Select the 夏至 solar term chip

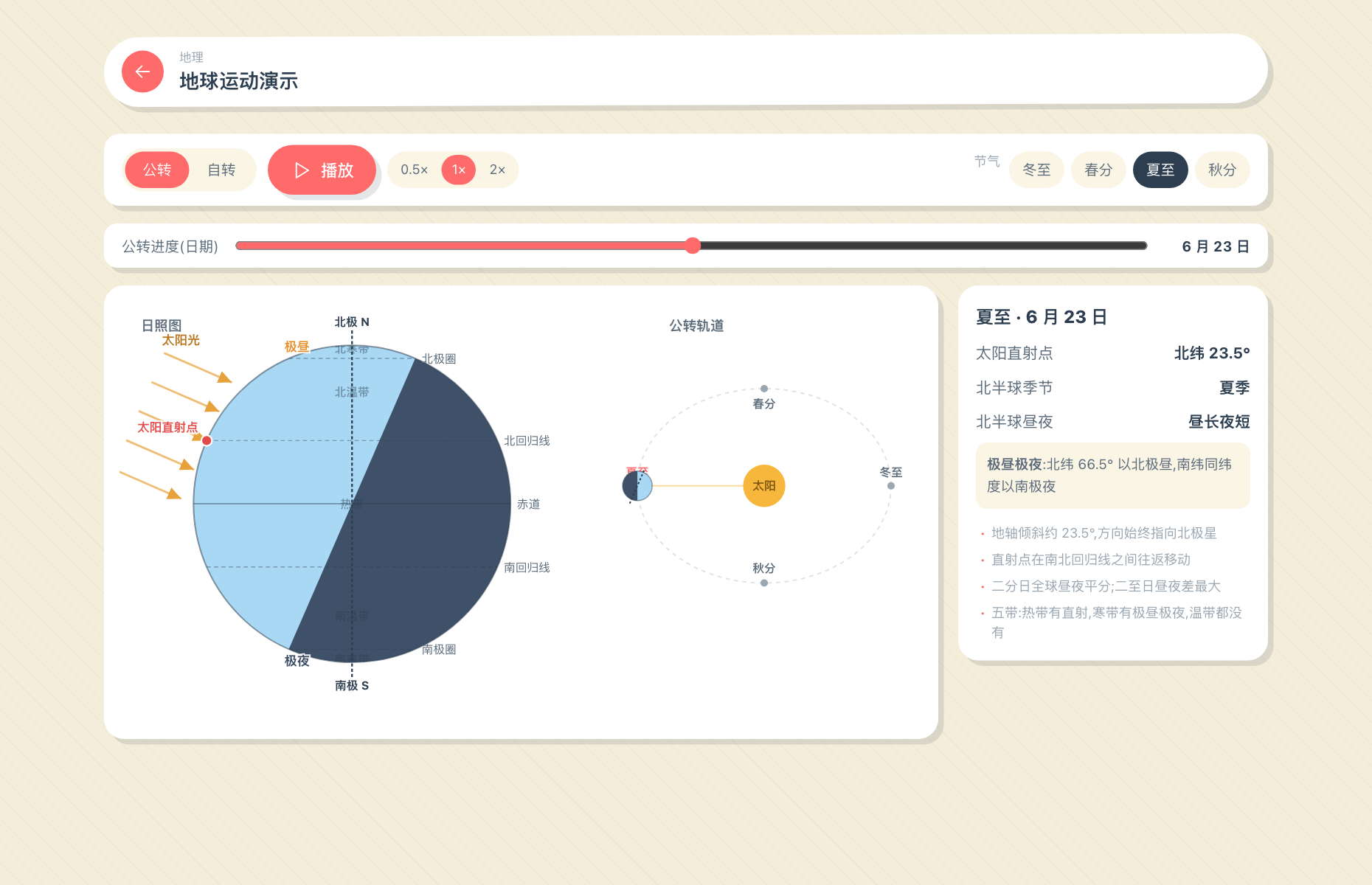click(x=1160, y=170)
